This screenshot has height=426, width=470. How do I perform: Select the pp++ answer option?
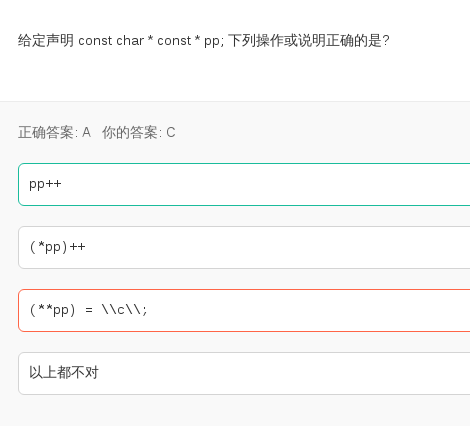point(244,184)
